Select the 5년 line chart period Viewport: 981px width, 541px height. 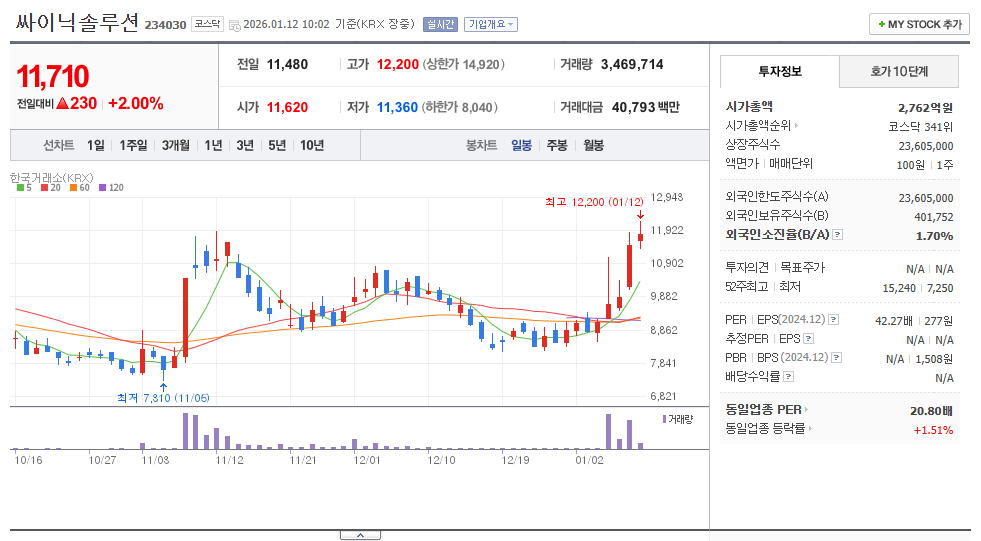coord(277,145)
